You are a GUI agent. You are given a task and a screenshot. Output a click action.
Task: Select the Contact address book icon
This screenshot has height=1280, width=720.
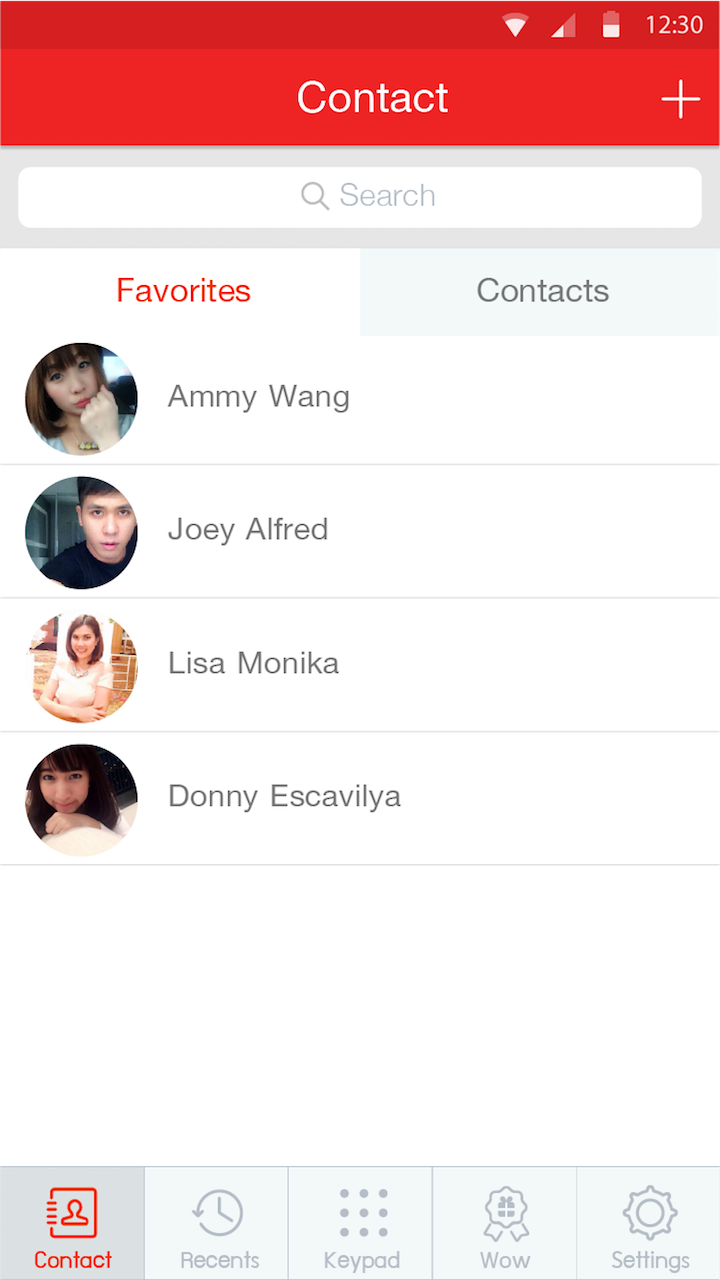point(73,1213)
